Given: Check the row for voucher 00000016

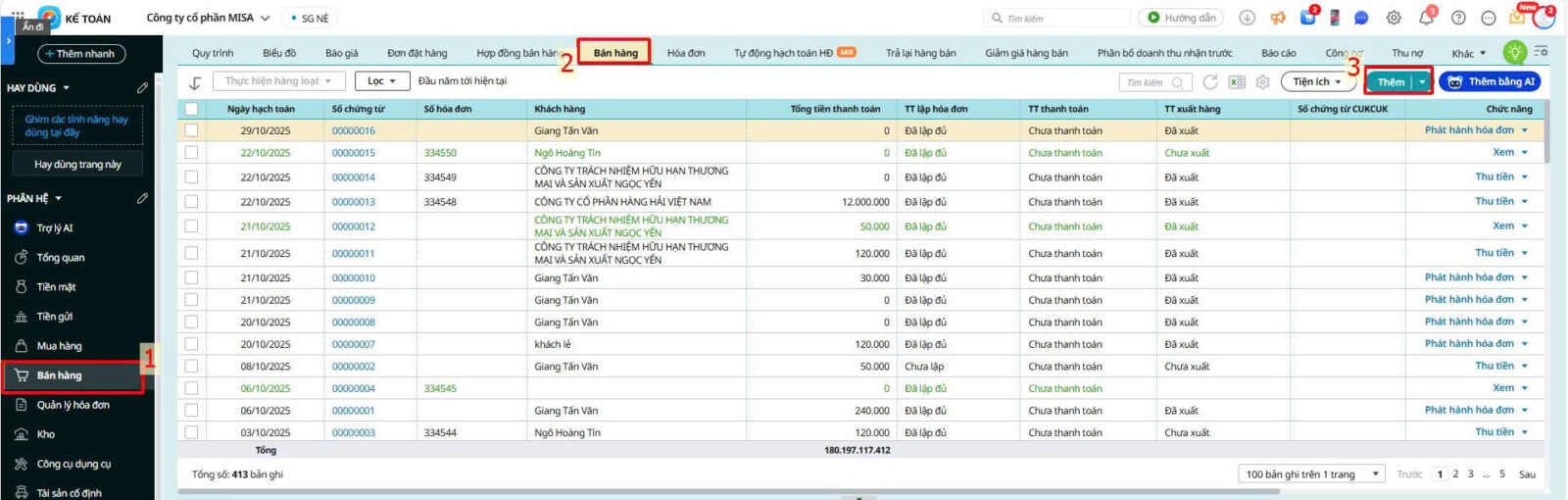Looking at the screenshot, I should pos(191,130).
